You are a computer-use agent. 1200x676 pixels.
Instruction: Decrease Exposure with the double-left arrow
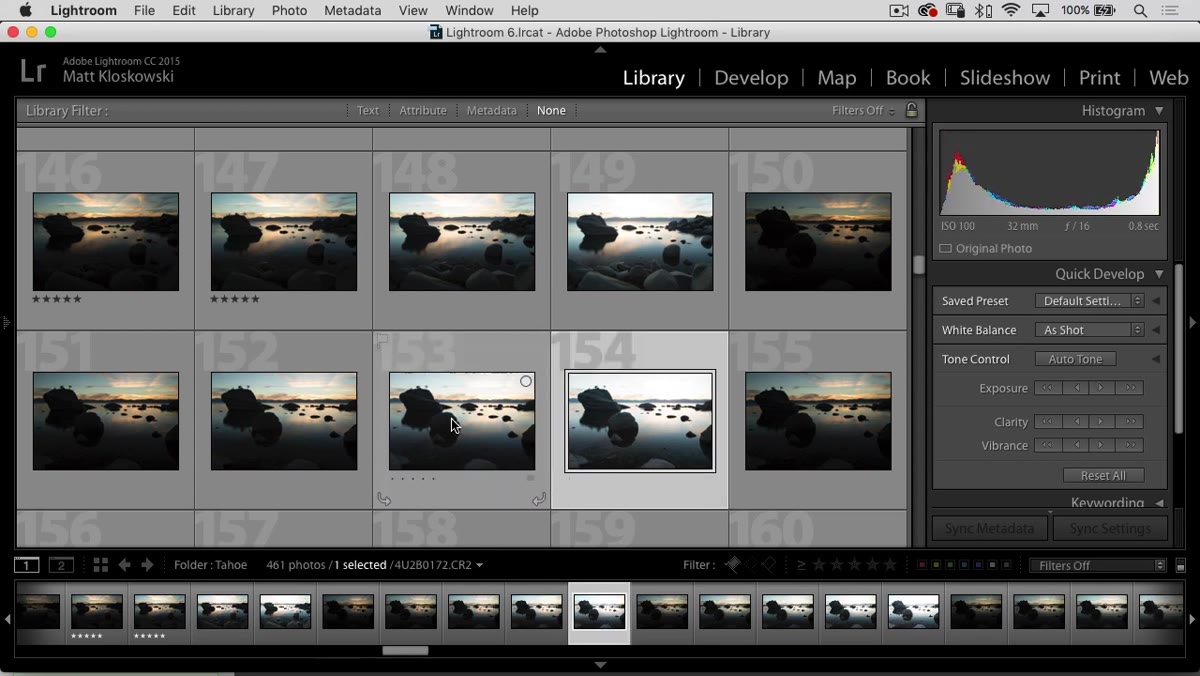[x=1048, y=388]
